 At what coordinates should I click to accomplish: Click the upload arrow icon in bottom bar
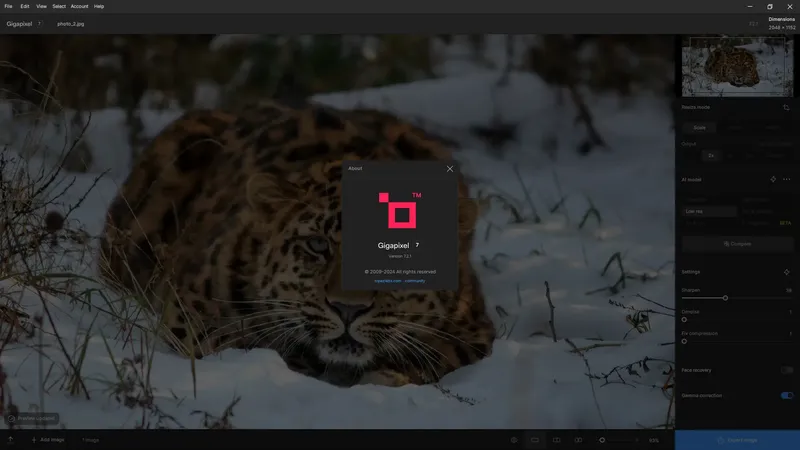coord(10,440)
